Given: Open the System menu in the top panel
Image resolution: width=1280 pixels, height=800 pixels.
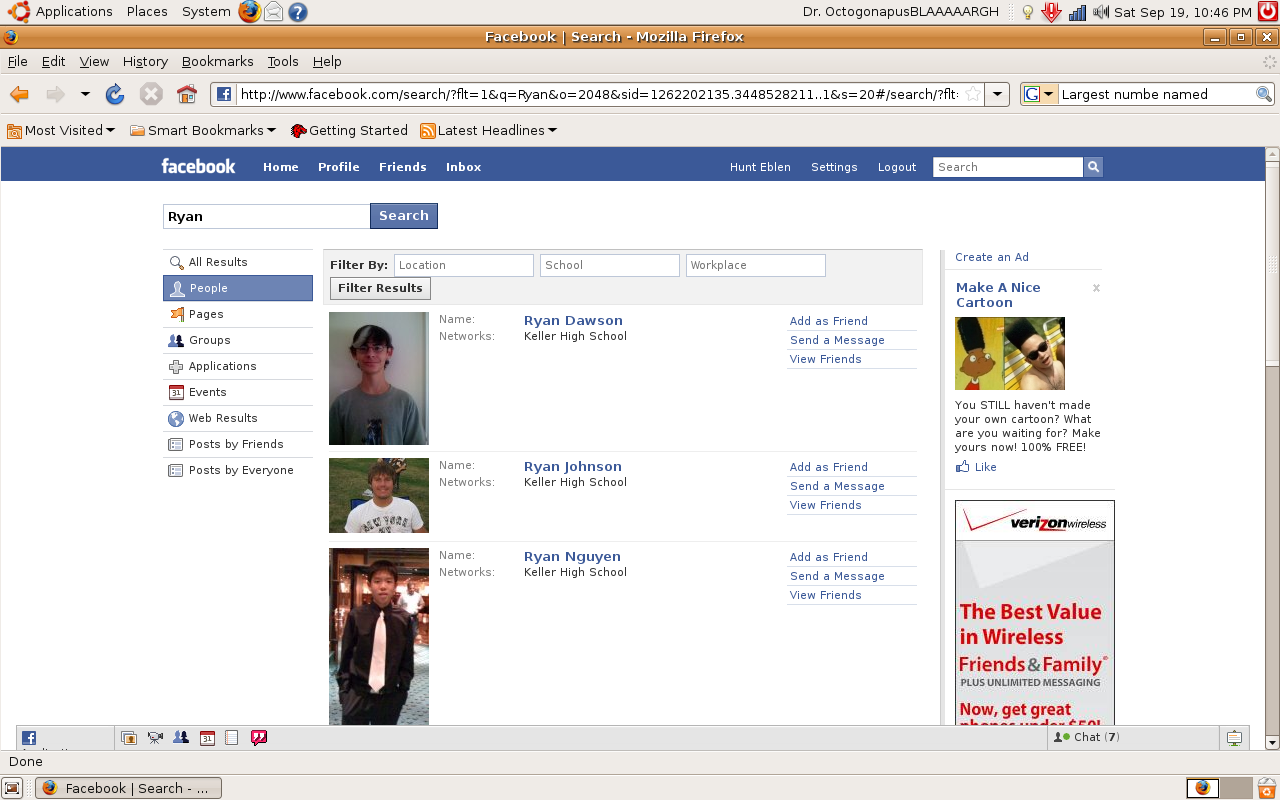Looking at the screenshot, I should (x=205, y=11).
